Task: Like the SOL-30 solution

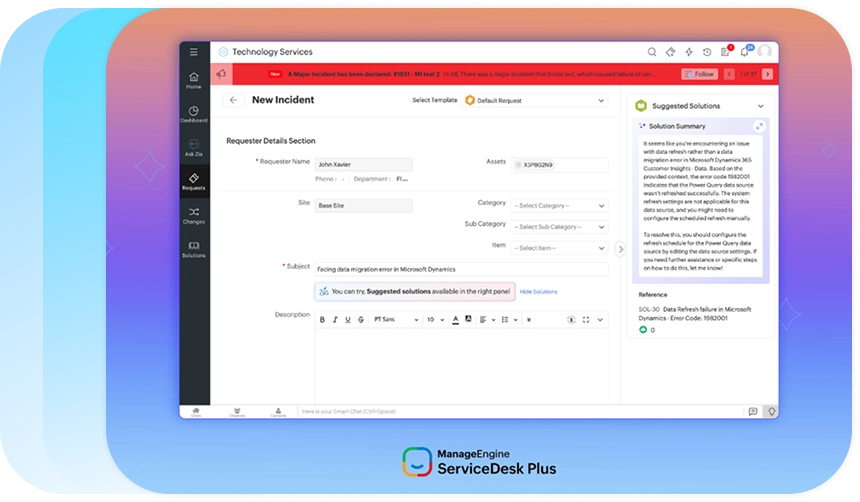Action: pos(643,330)
